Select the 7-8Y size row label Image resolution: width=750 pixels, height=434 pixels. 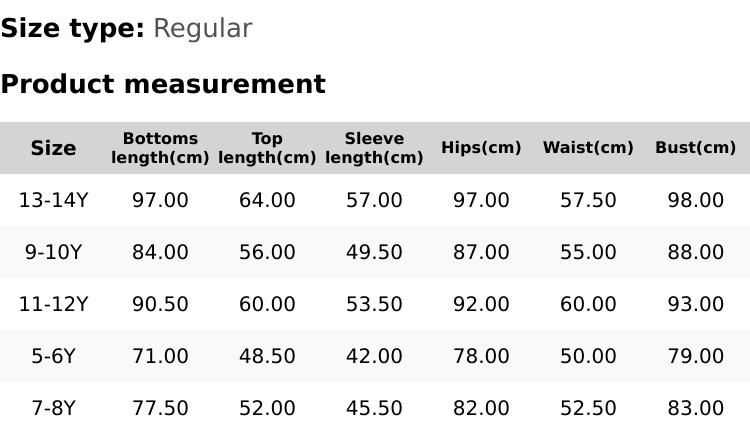pyautogui.click(x=53, y=408)
